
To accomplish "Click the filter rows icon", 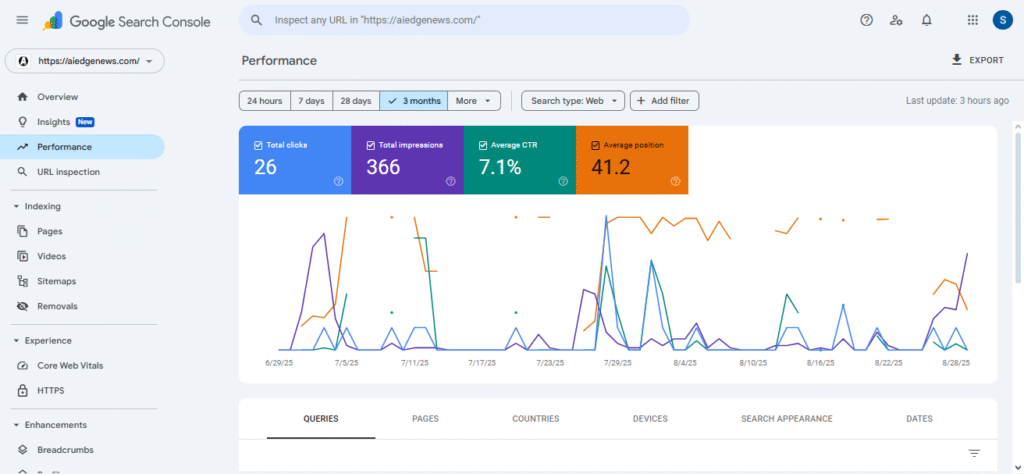I will pyautogui.click(x=974, y=453).
